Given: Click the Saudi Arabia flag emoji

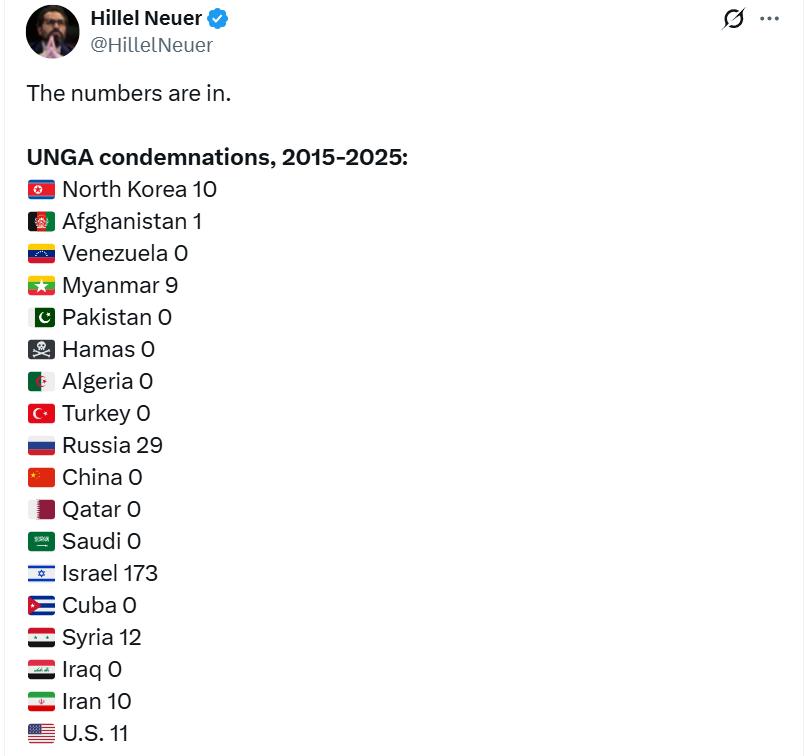Looking at the screenshot, I should click(x=40, y=541).
